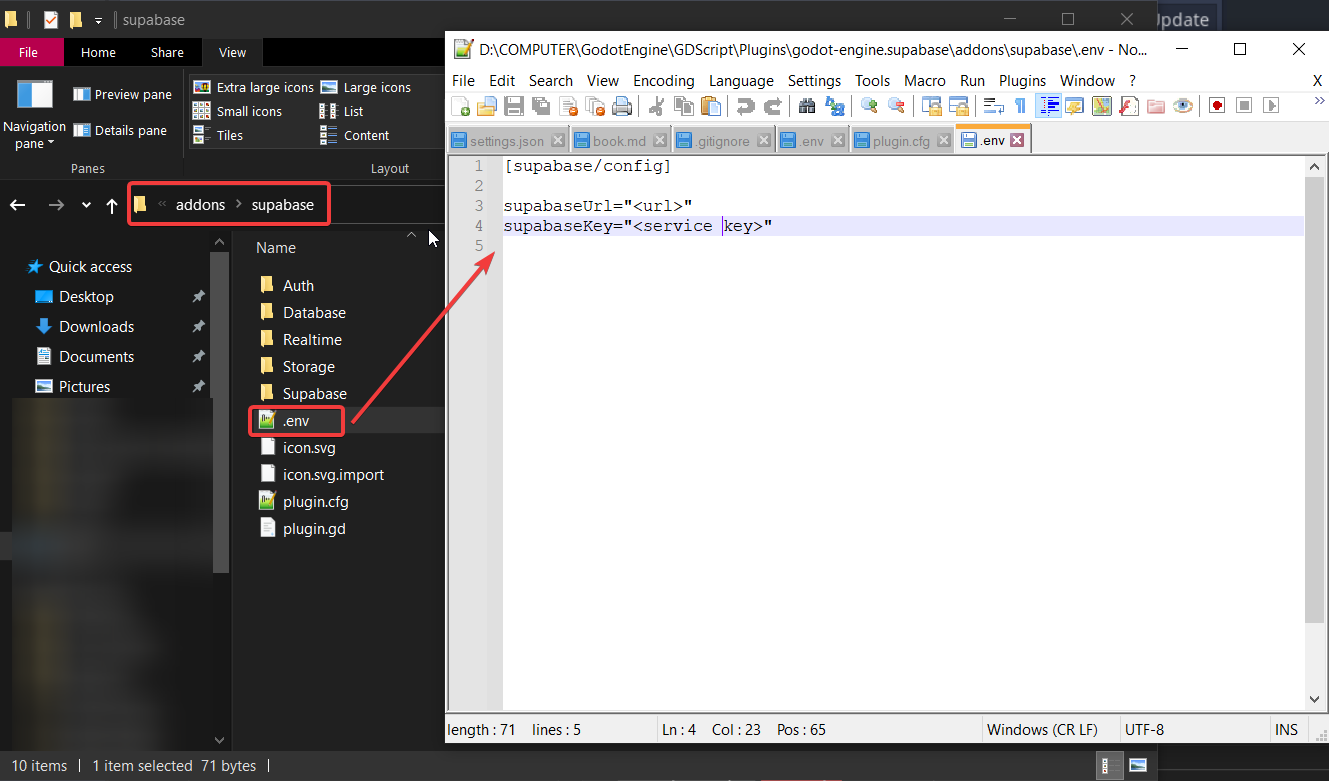Select Small icons layout option
This screenshot has height=781, width=1329.
(237, 111)
